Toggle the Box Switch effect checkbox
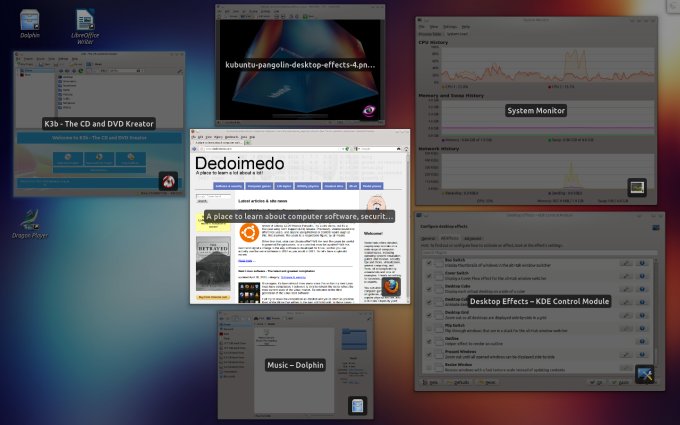Viewport: 680px width, 425px height. 428,263
